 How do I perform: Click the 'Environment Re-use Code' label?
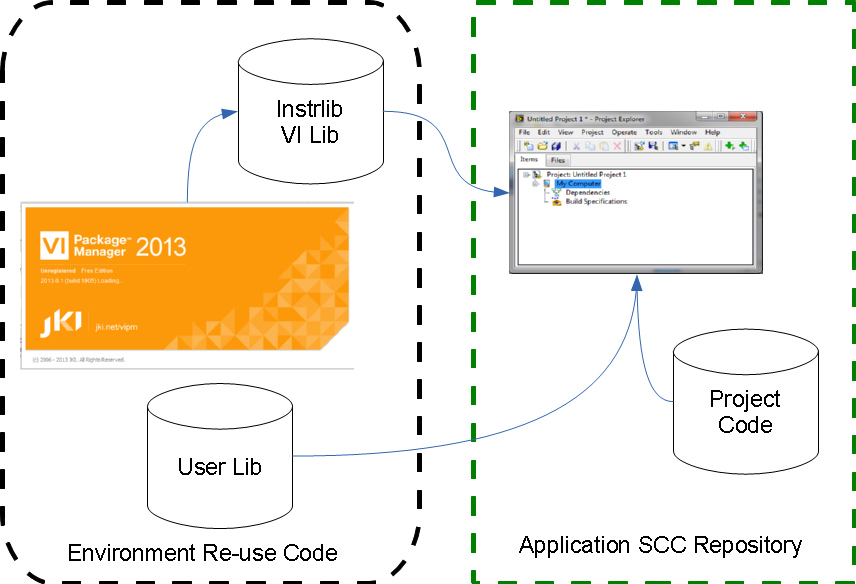coord(203,553)
